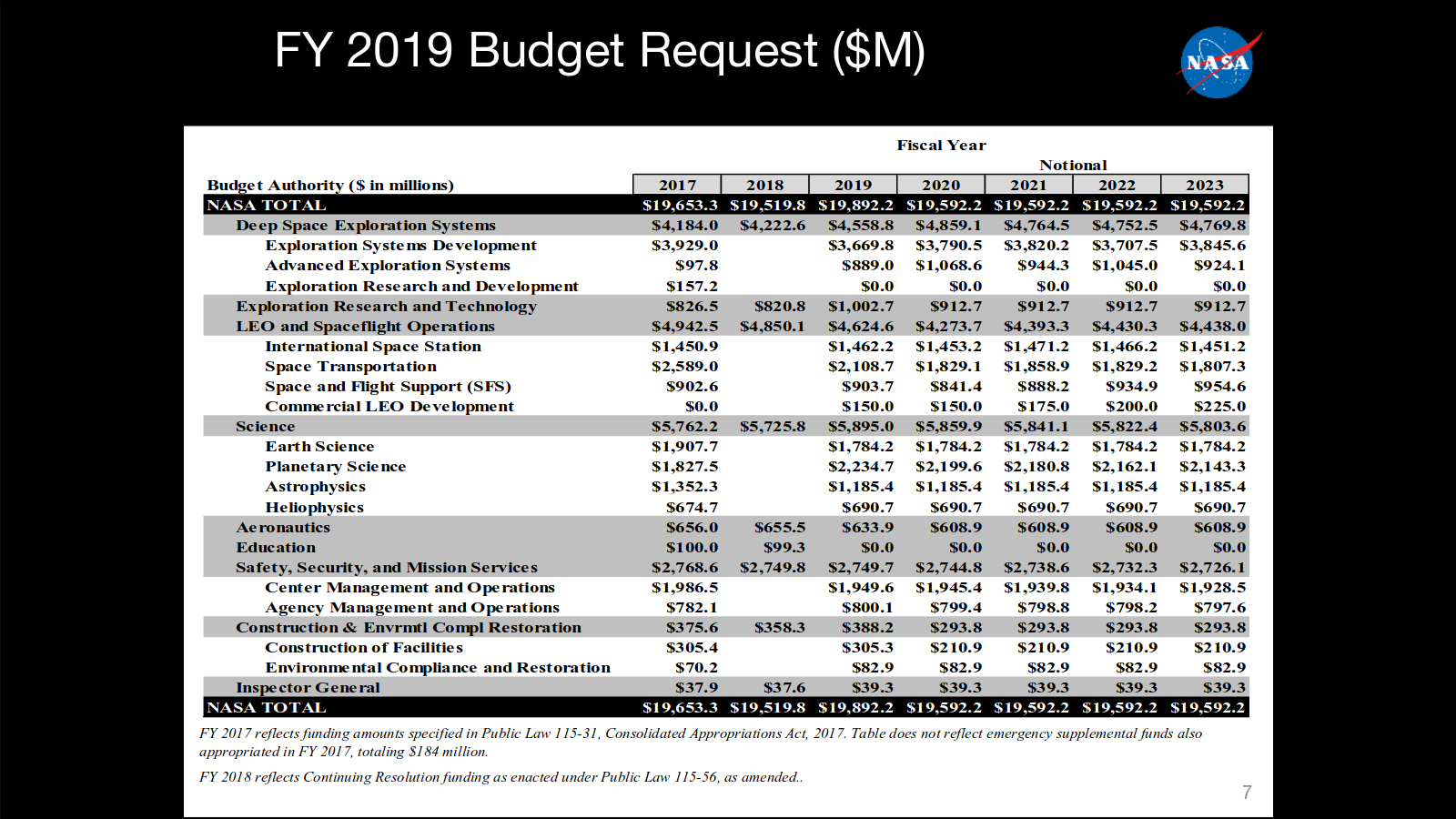1456x819 pixels.
Task: Select the Science row label
Action: (265, 426)
